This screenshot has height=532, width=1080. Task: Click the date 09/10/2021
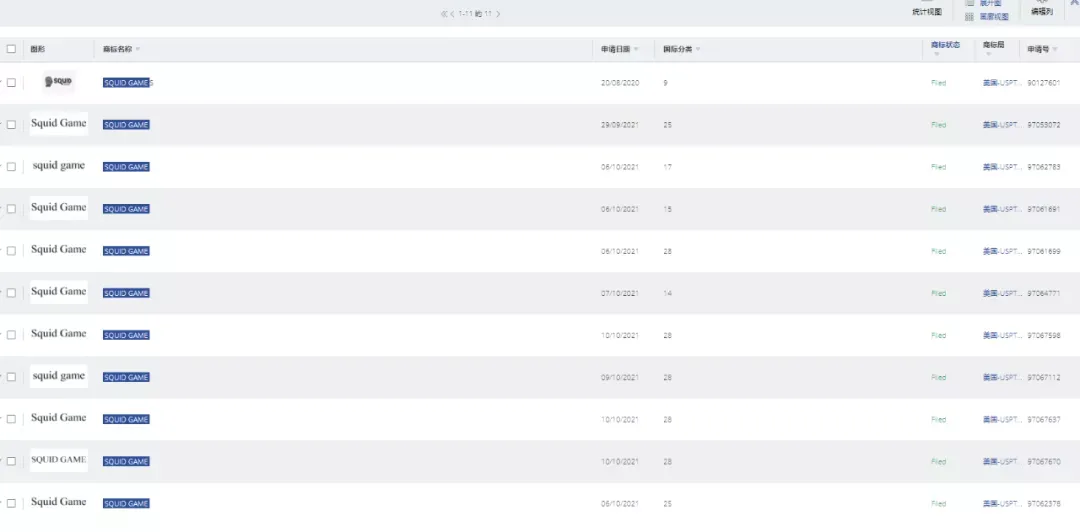(x=620, y=377)
